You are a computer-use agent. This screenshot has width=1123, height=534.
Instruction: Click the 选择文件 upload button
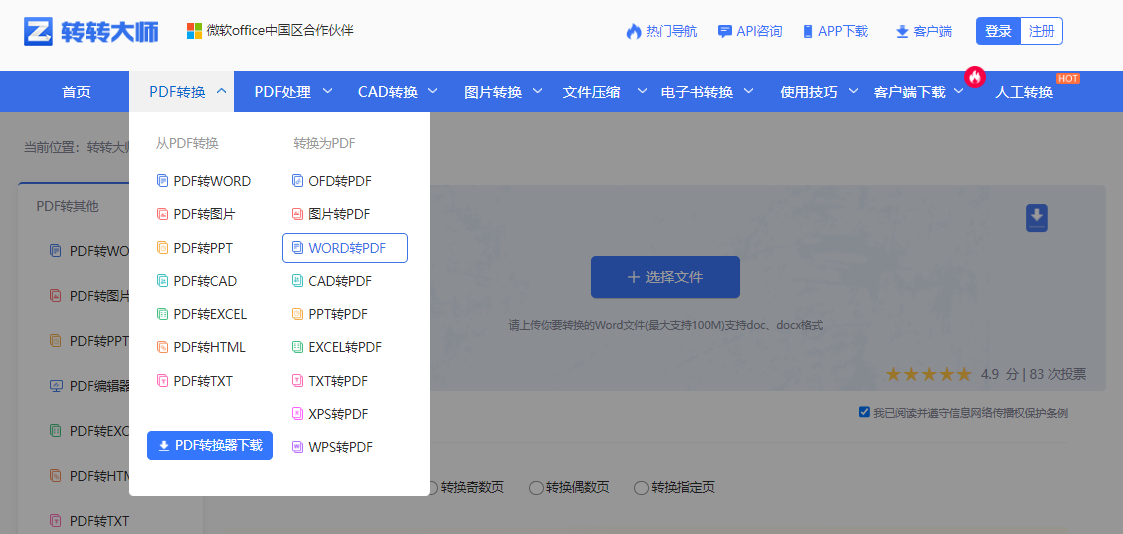click(x=665, y=277)
